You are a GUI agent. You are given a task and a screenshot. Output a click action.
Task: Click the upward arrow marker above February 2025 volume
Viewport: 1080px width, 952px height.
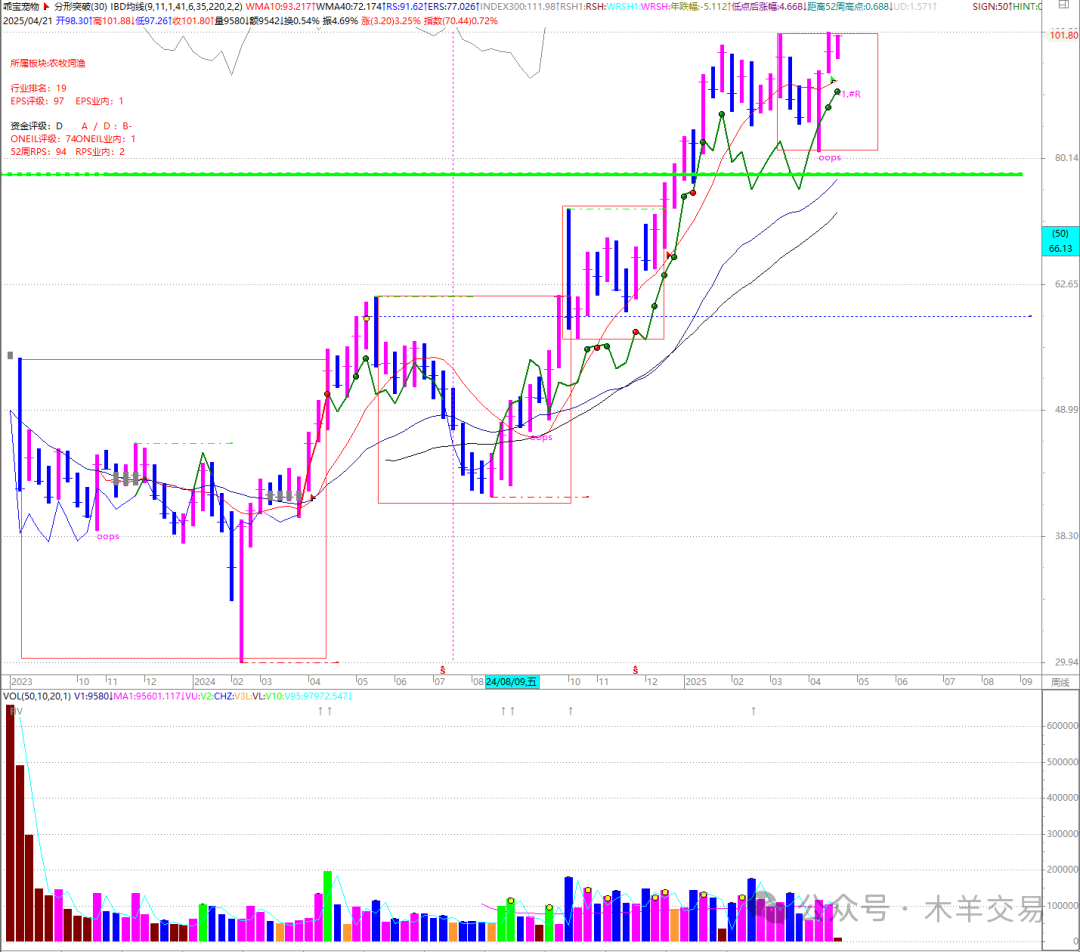pyautogui.click(x=753, y=710)
